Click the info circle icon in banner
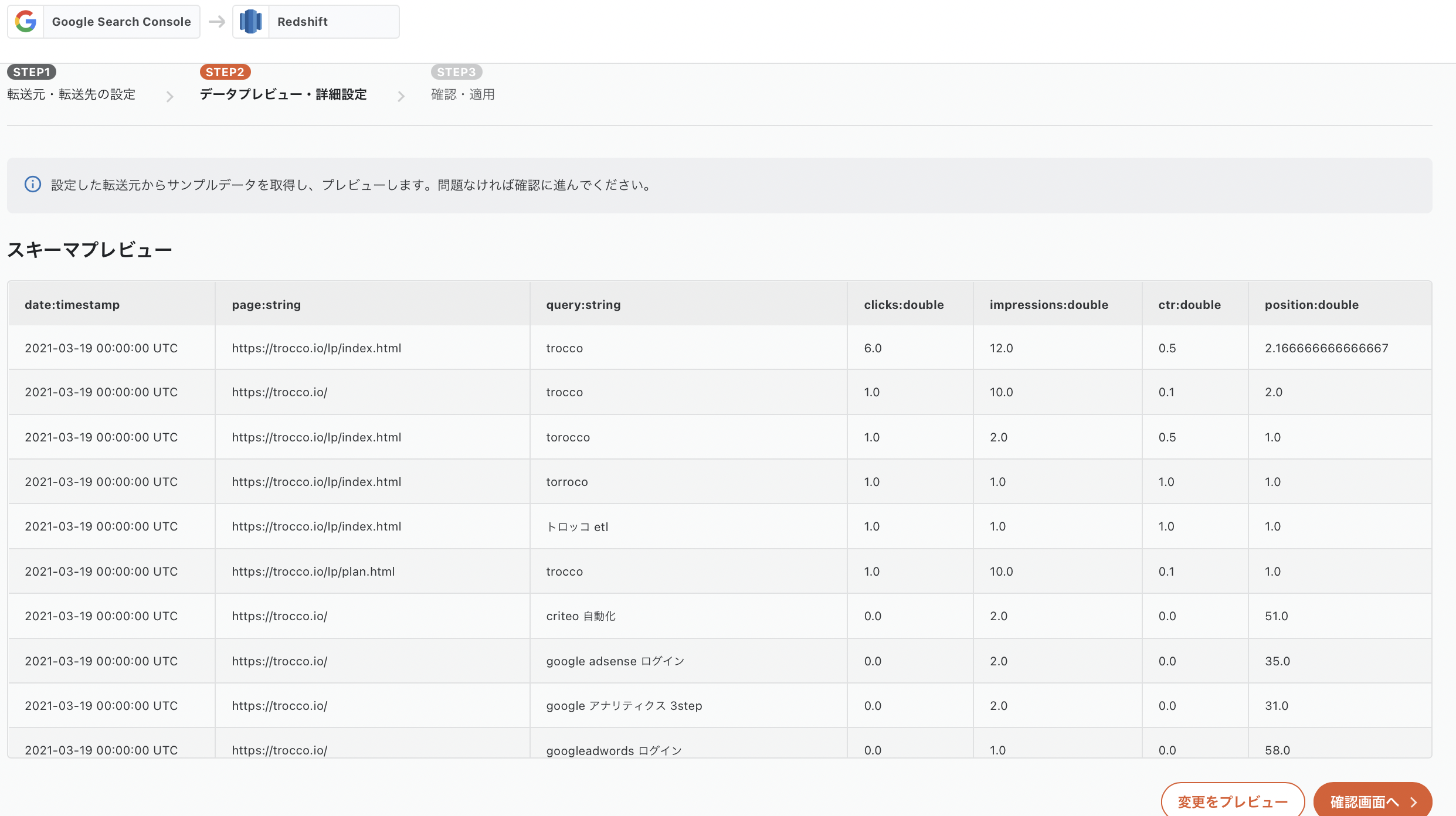 click(33, 185)
